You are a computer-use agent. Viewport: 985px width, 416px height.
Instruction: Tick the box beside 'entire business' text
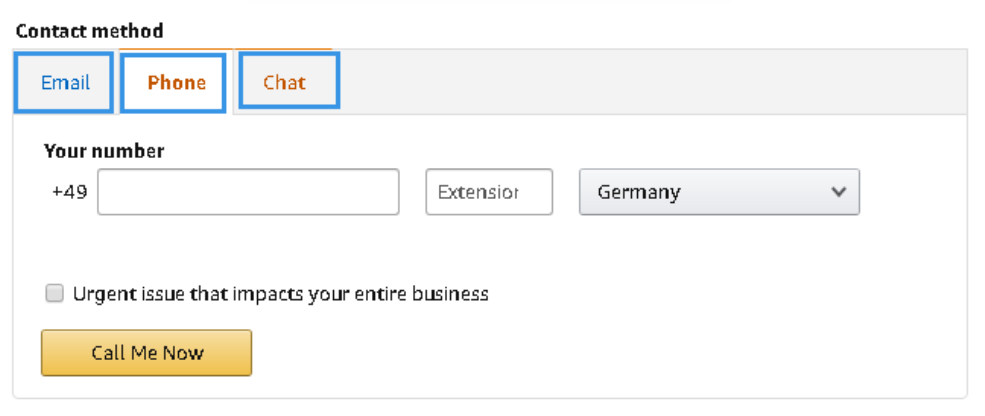click(54, 294)
